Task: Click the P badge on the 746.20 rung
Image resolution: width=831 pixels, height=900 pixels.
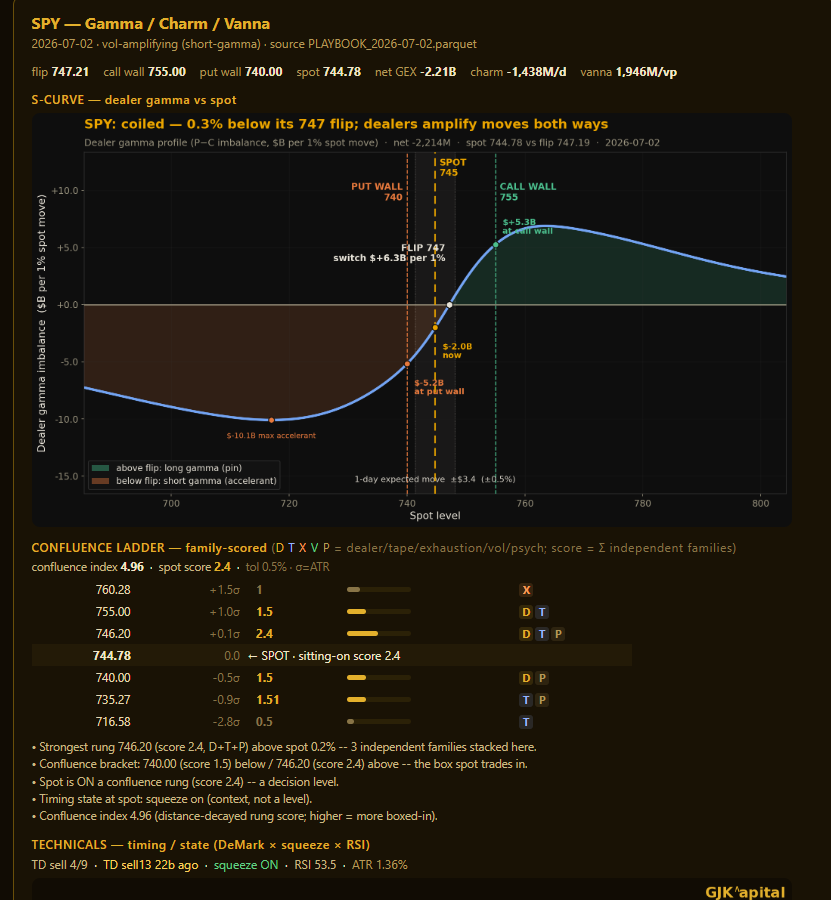Action: pyautogui.click(x=558, y=634)
